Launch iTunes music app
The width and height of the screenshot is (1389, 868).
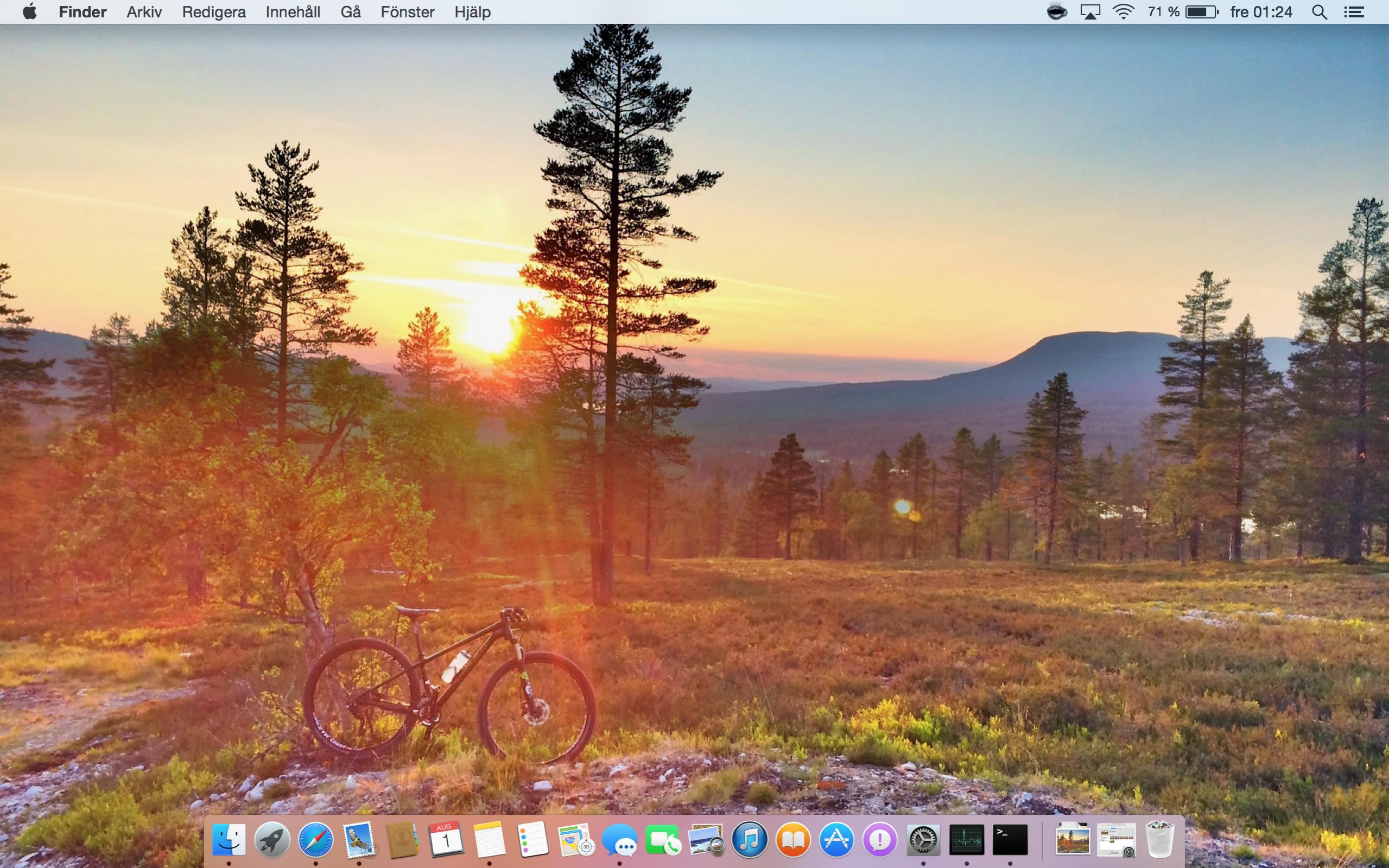click(x=750, y=840)
